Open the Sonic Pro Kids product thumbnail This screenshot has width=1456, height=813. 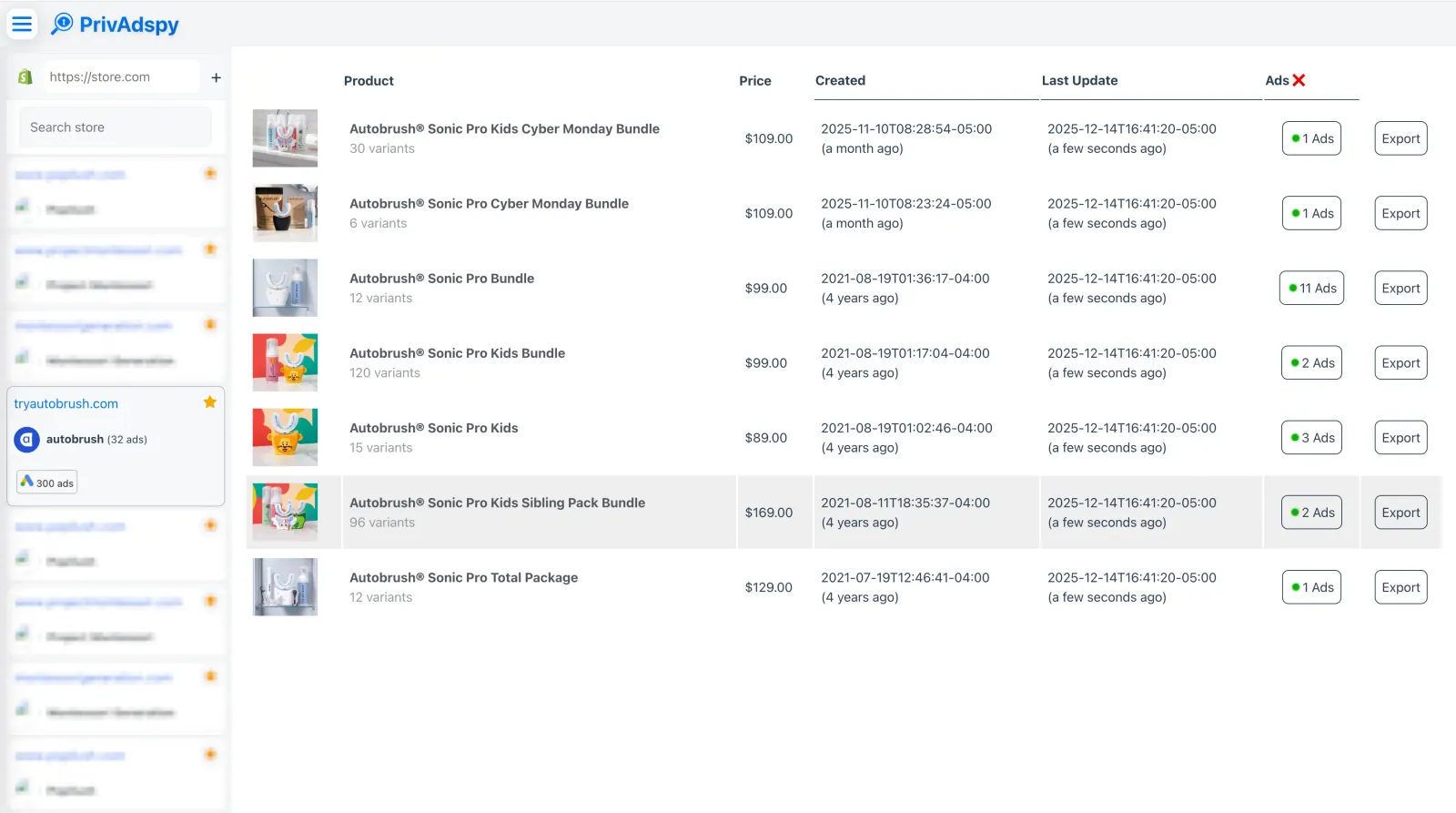click(285, 437)
